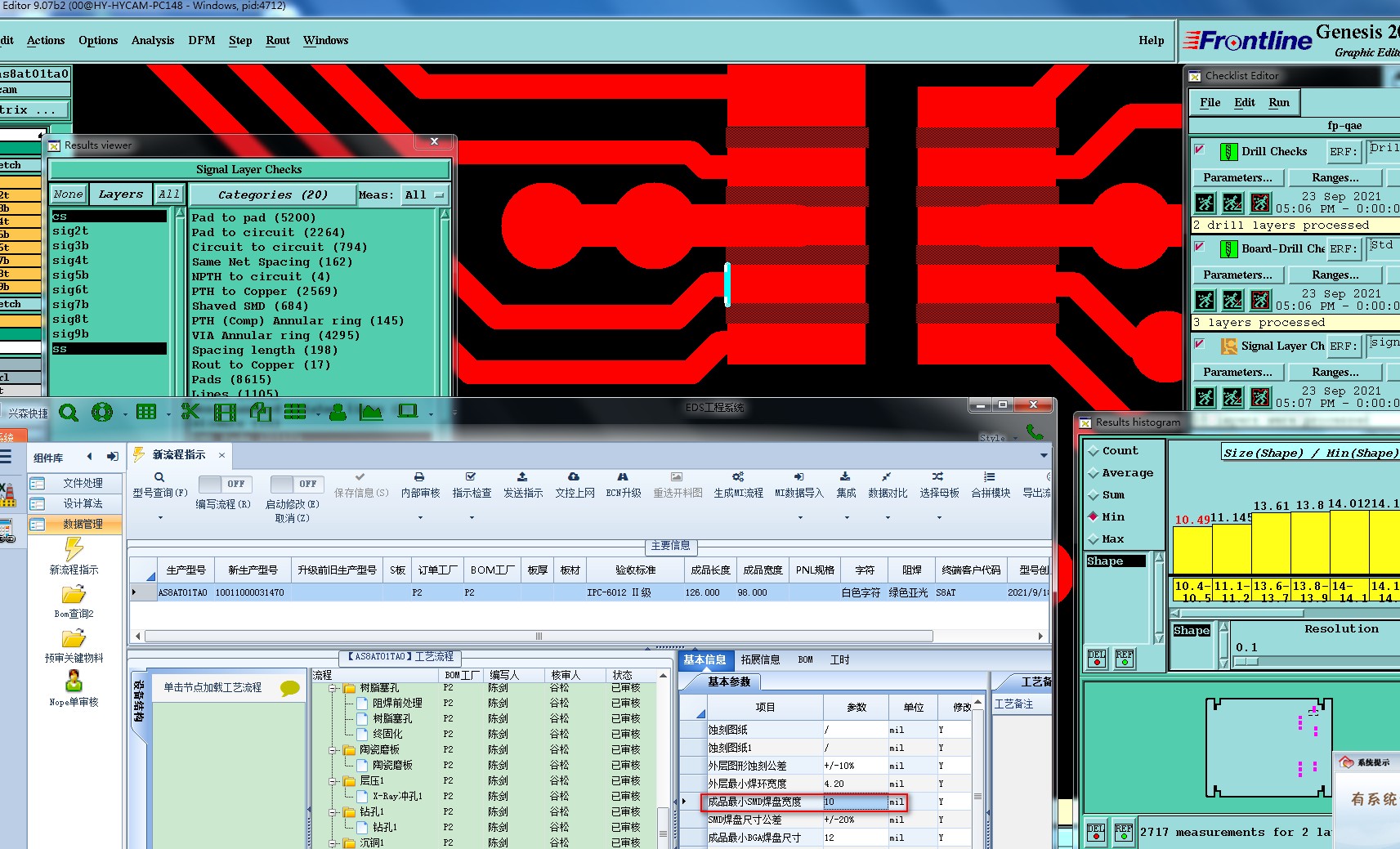The width and height of the screenshot is (1400, 849).
Task: Click the 集成 download icon
Action: (845, 476)
